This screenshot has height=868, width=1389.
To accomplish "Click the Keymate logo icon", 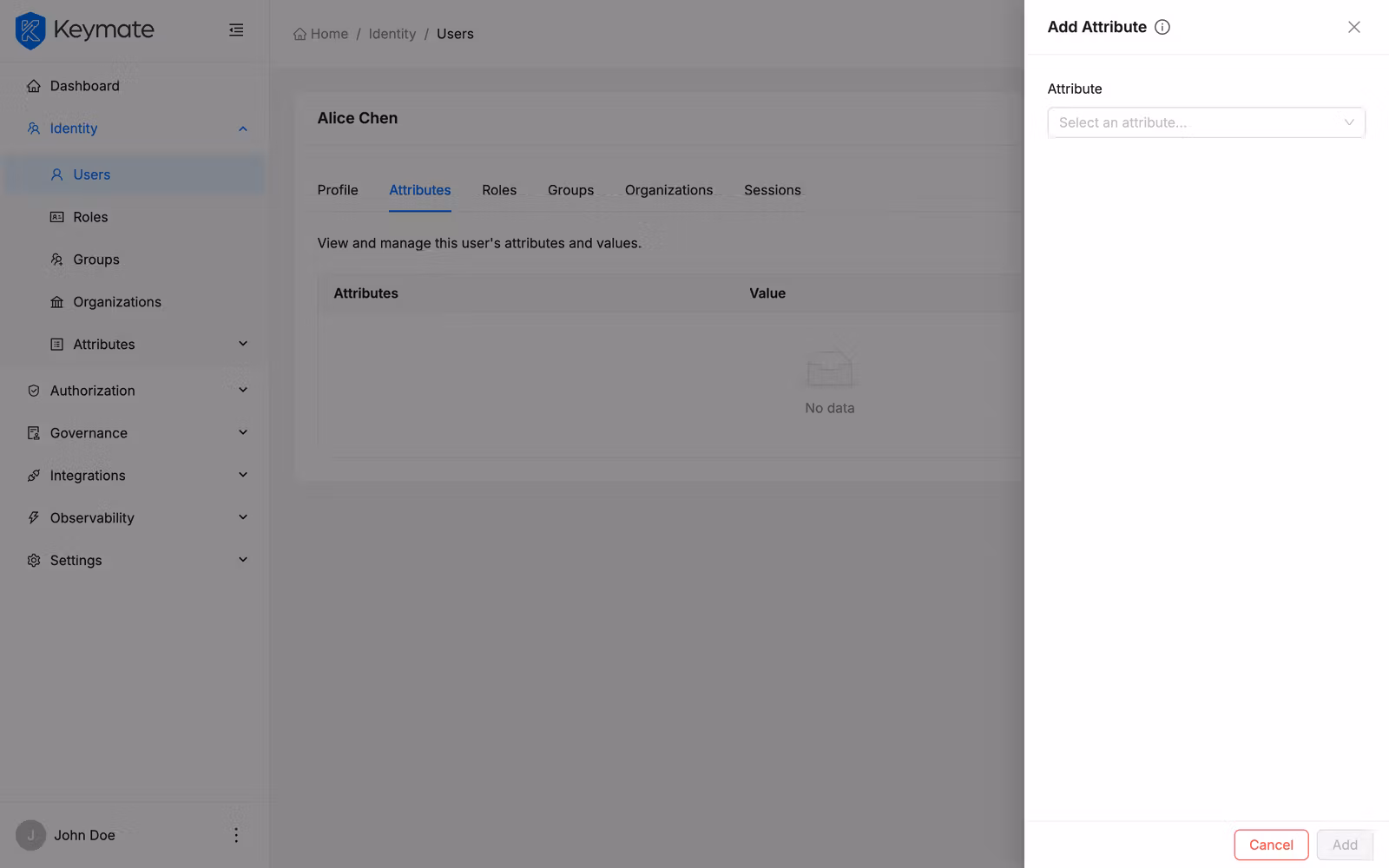I will pyautogui.click(x=30, y=30).
